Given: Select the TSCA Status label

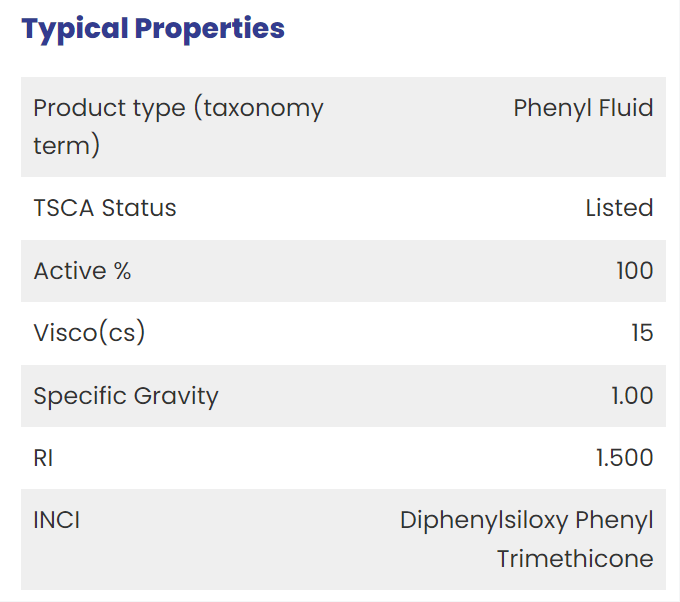Looking at the screenshot, I should pos(105,208).
